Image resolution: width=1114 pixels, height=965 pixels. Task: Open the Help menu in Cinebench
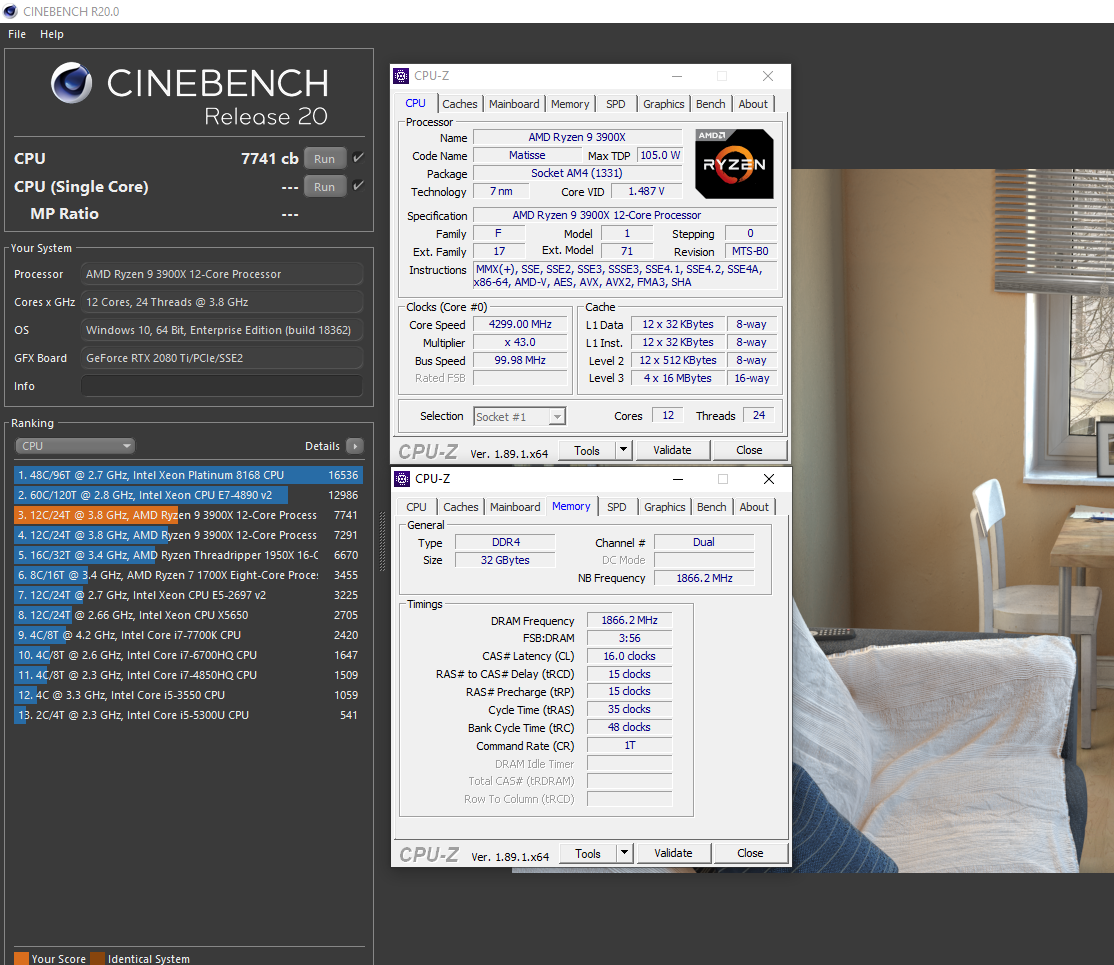51,34
